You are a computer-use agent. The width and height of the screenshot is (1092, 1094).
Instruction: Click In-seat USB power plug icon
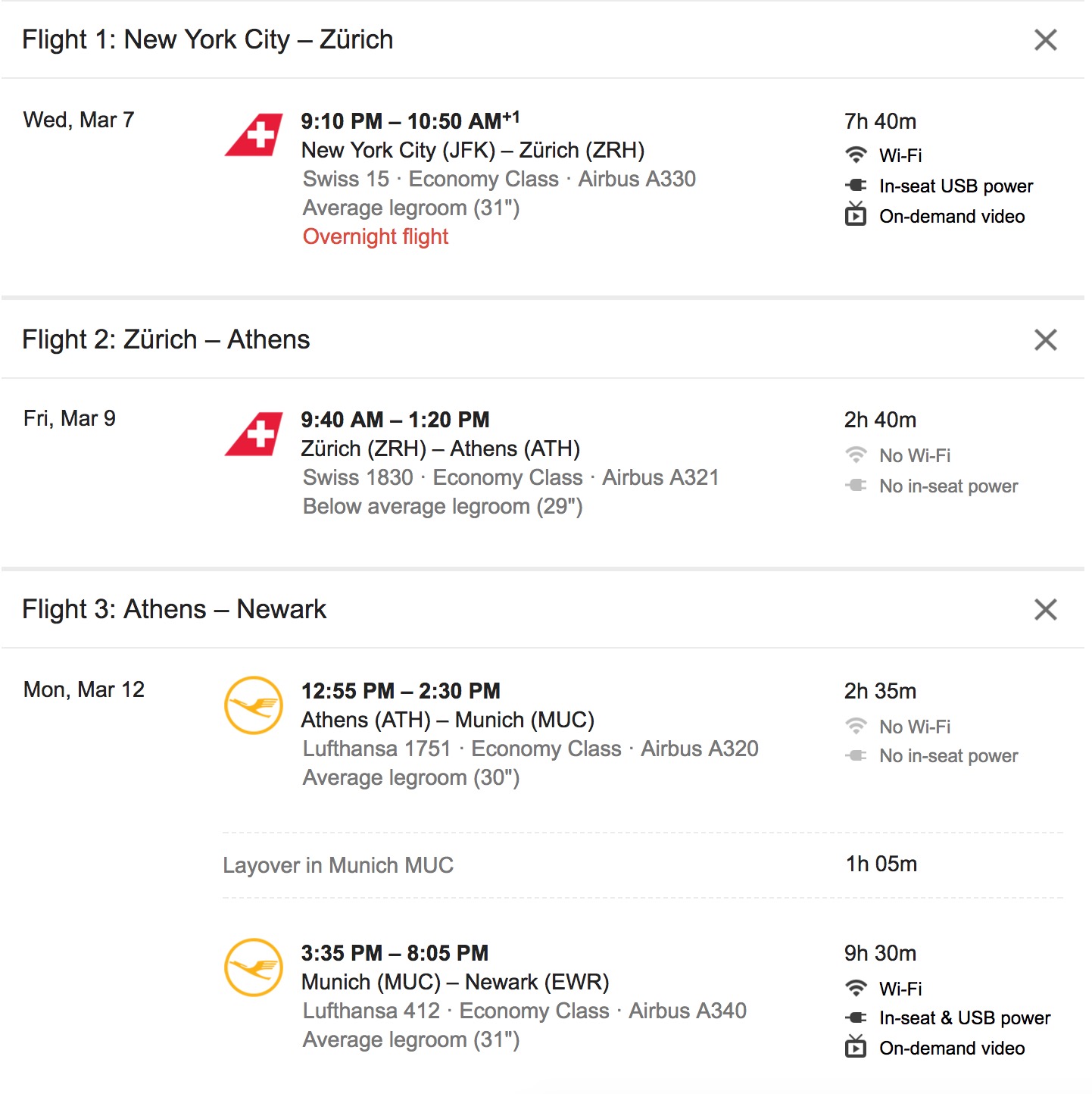click(x=856, y=186)
